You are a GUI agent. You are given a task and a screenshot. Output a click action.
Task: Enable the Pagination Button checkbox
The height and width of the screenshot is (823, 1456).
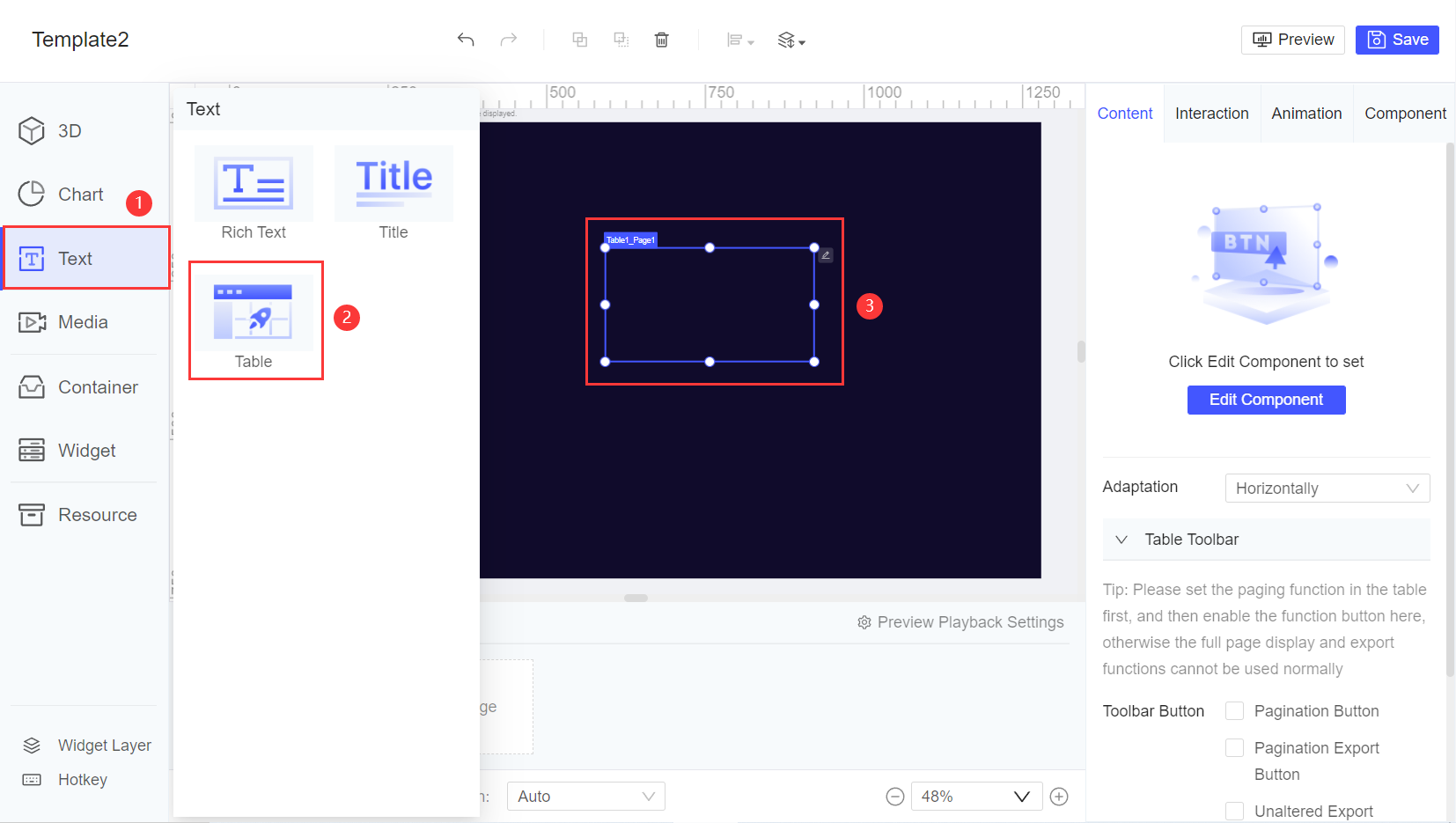pos(1234,710)
